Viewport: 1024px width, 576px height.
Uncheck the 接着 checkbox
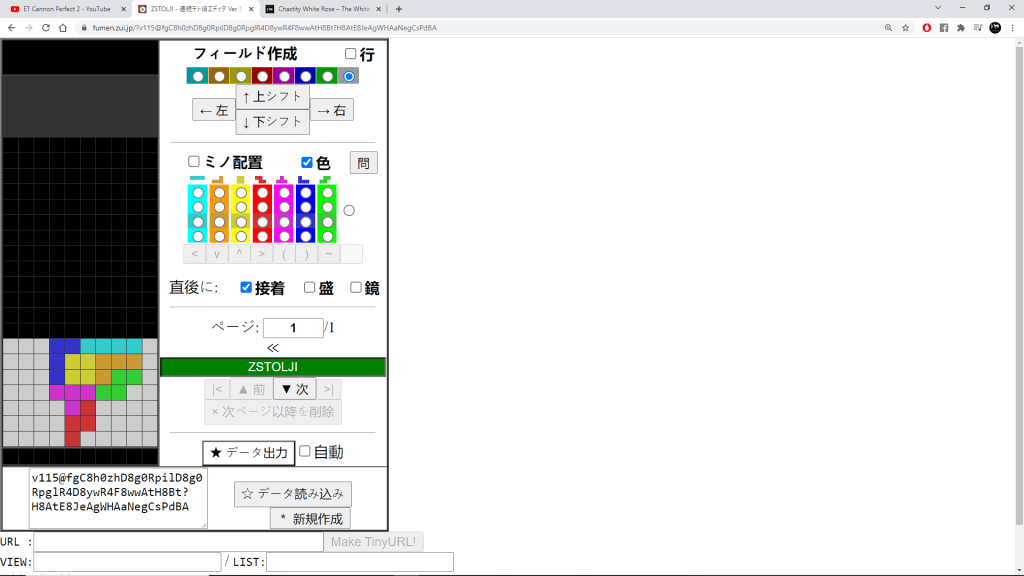(246, 288)
